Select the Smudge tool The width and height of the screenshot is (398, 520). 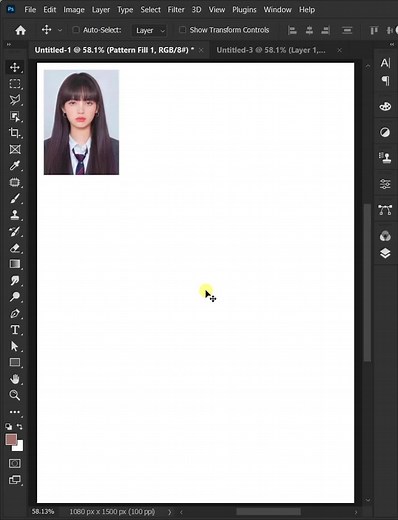pos(15,280)
